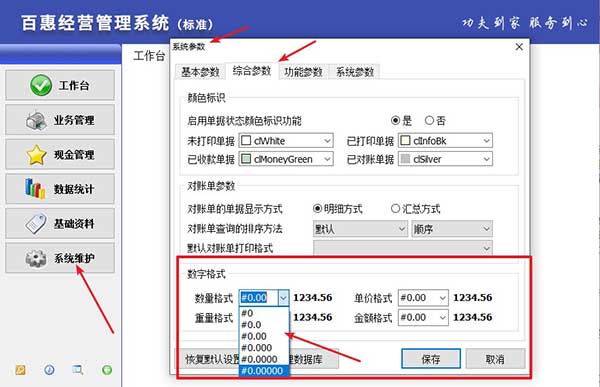Open the 顺序 sort order dropdown
This screenshot has width=600, height=387.
point(452,229)
